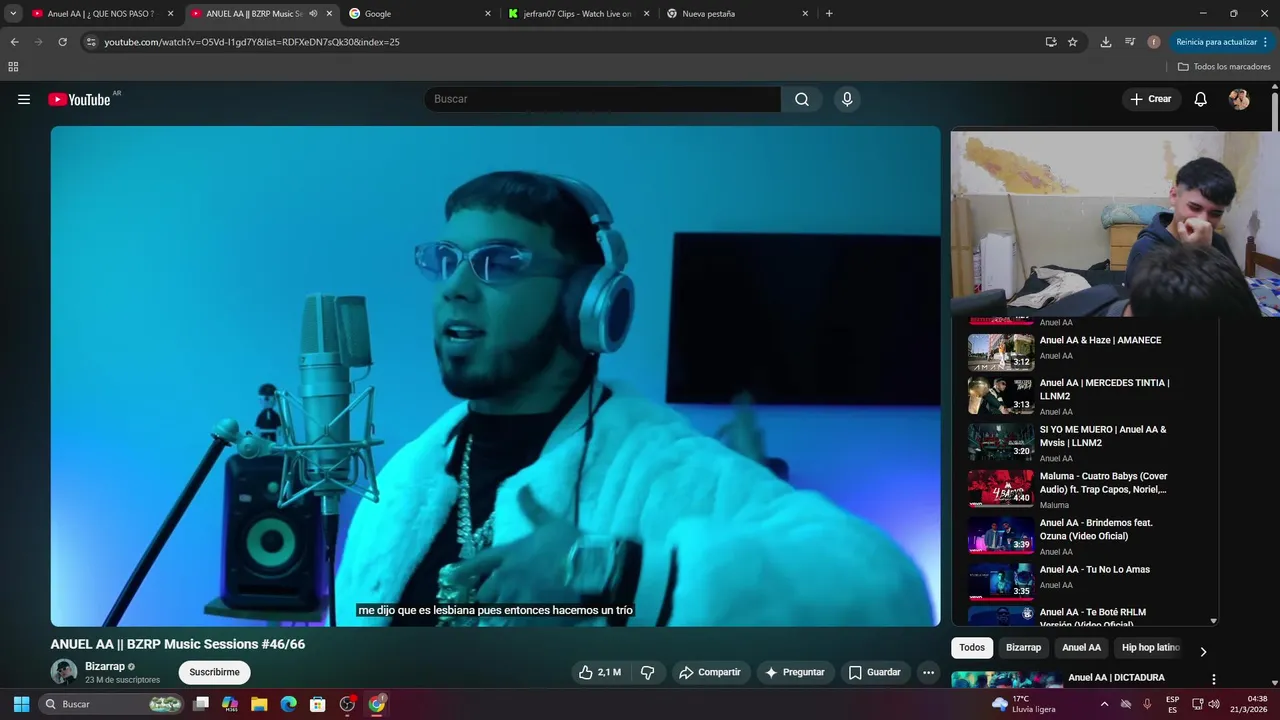Open Microsoft Edge from taskbar
1280x720 pixels.
point(289,704)
